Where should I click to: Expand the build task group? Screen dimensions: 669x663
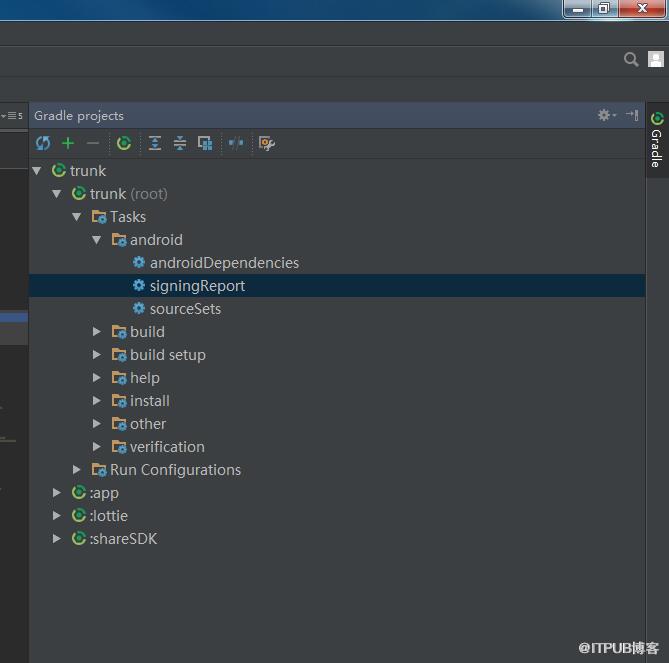tap(97, 332)
